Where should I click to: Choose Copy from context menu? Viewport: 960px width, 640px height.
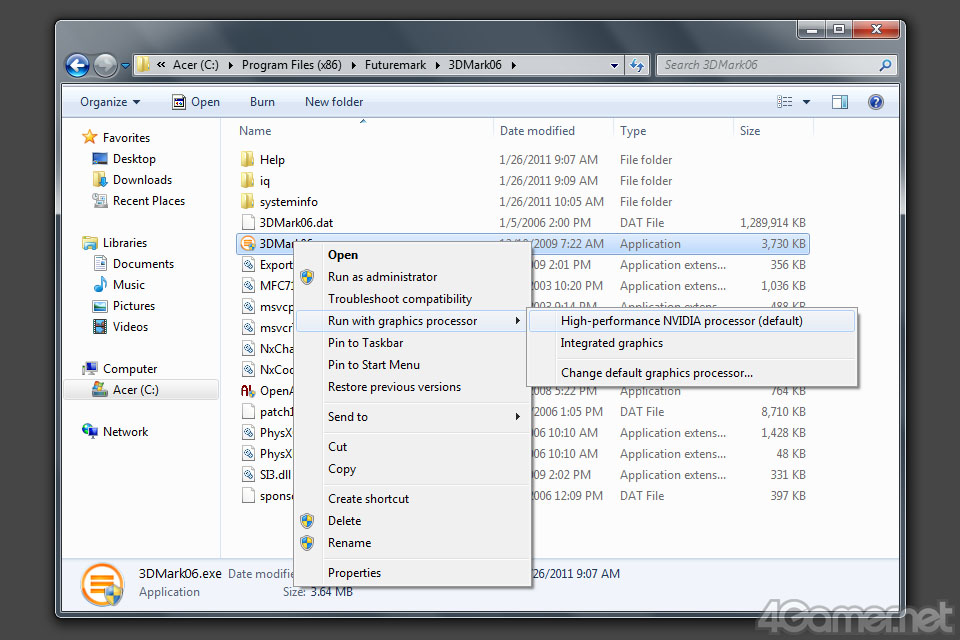(342, 469)
